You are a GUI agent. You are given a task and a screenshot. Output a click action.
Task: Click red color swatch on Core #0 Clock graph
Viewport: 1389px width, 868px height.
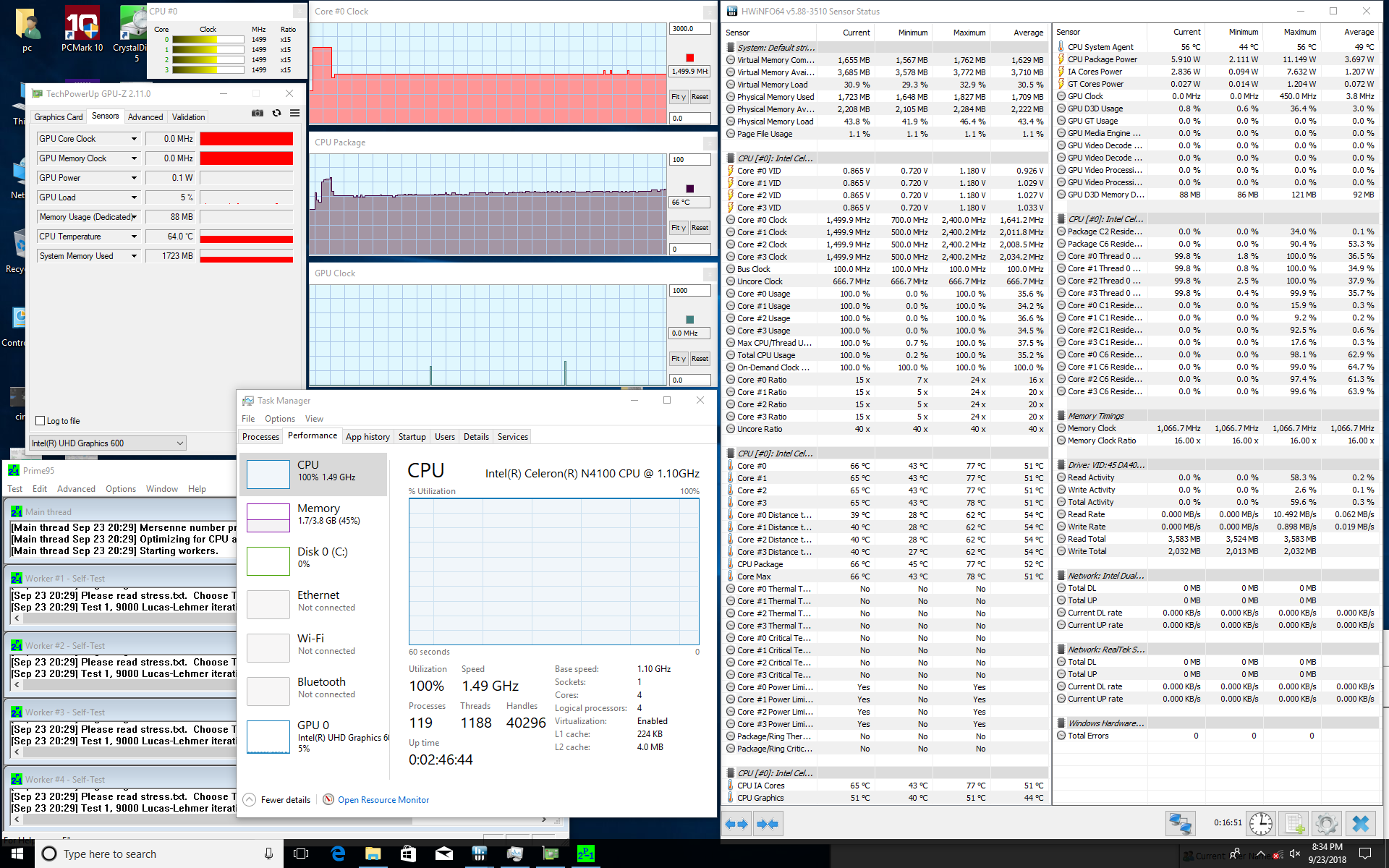click(x=689, y=58)
